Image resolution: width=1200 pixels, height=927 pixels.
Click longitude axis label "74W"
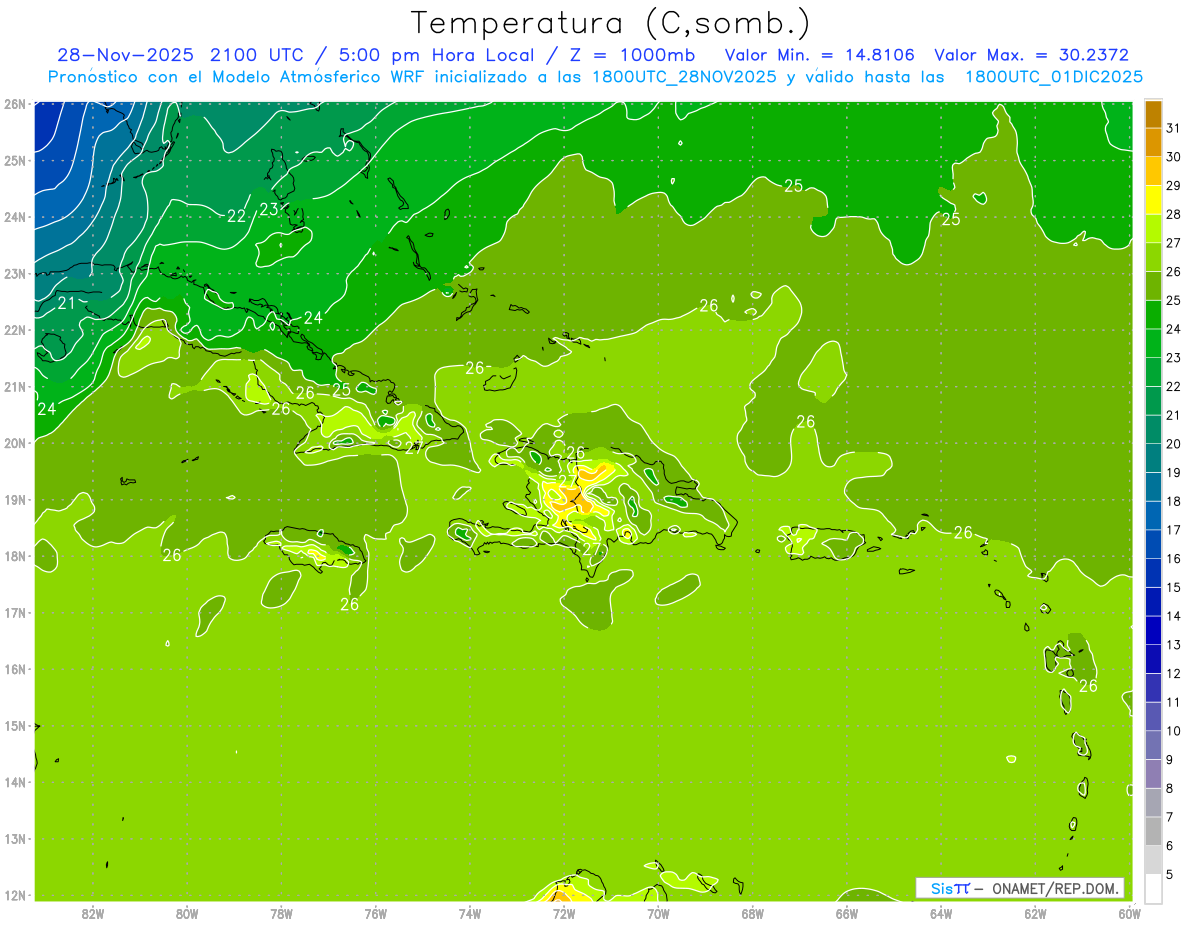(x=470, y=913)
